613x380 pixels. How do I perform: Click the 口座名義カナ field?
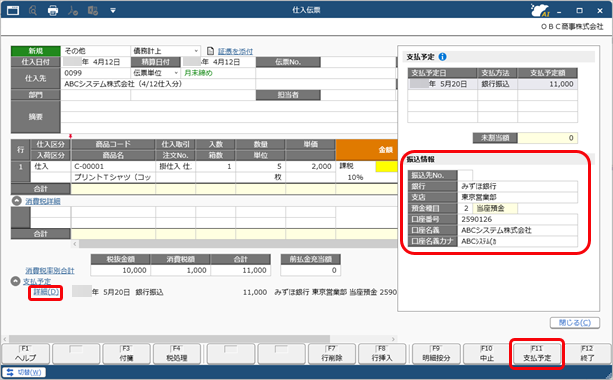tap(518, 241)
